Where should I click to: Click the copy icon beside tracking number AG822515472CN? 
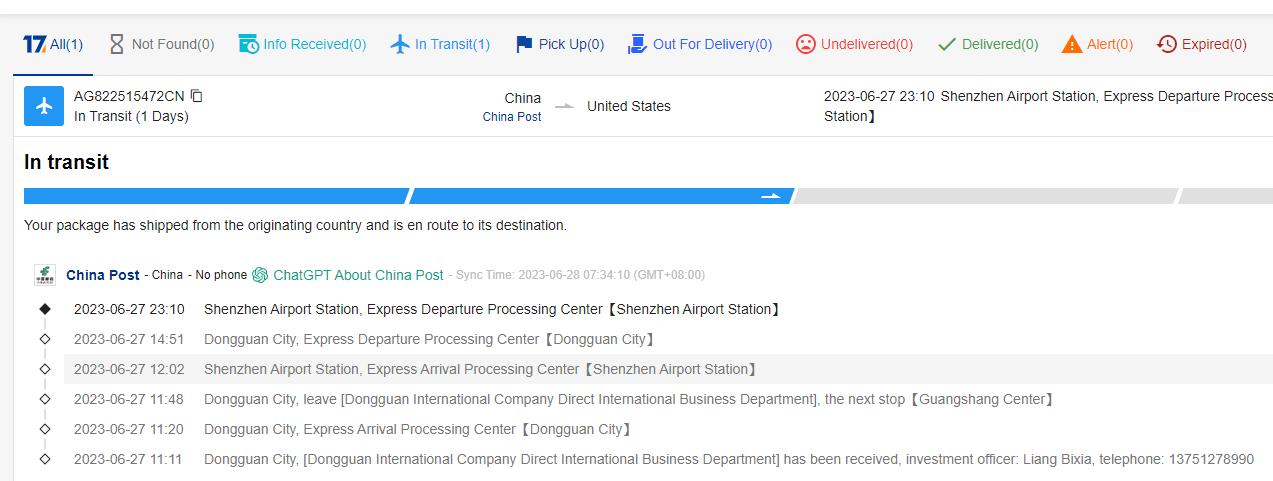[197, 96]
